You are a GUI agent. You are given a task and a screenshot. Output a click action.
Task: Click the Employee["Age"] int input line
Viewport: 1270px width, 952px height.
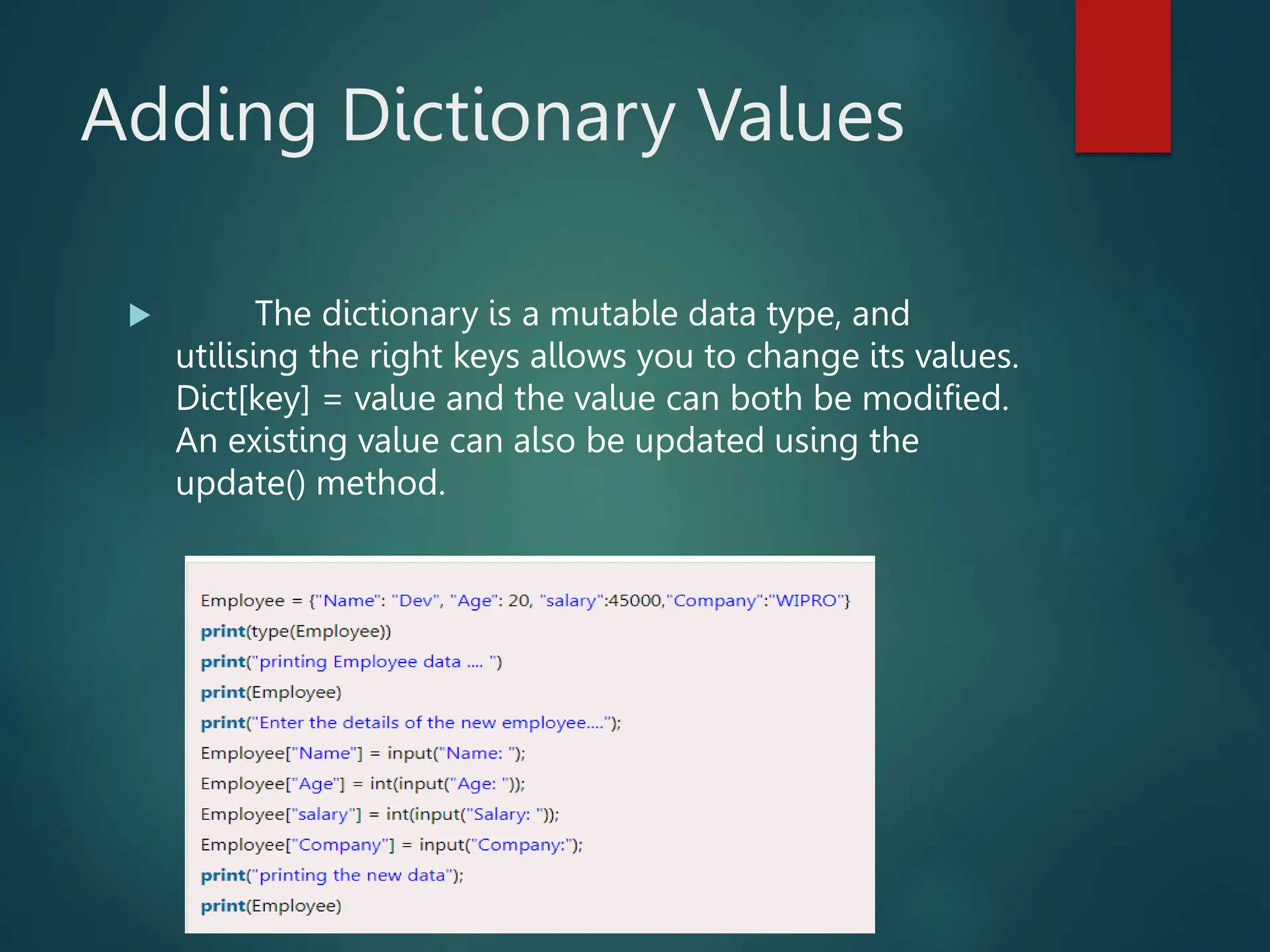(x=363, y=784)
